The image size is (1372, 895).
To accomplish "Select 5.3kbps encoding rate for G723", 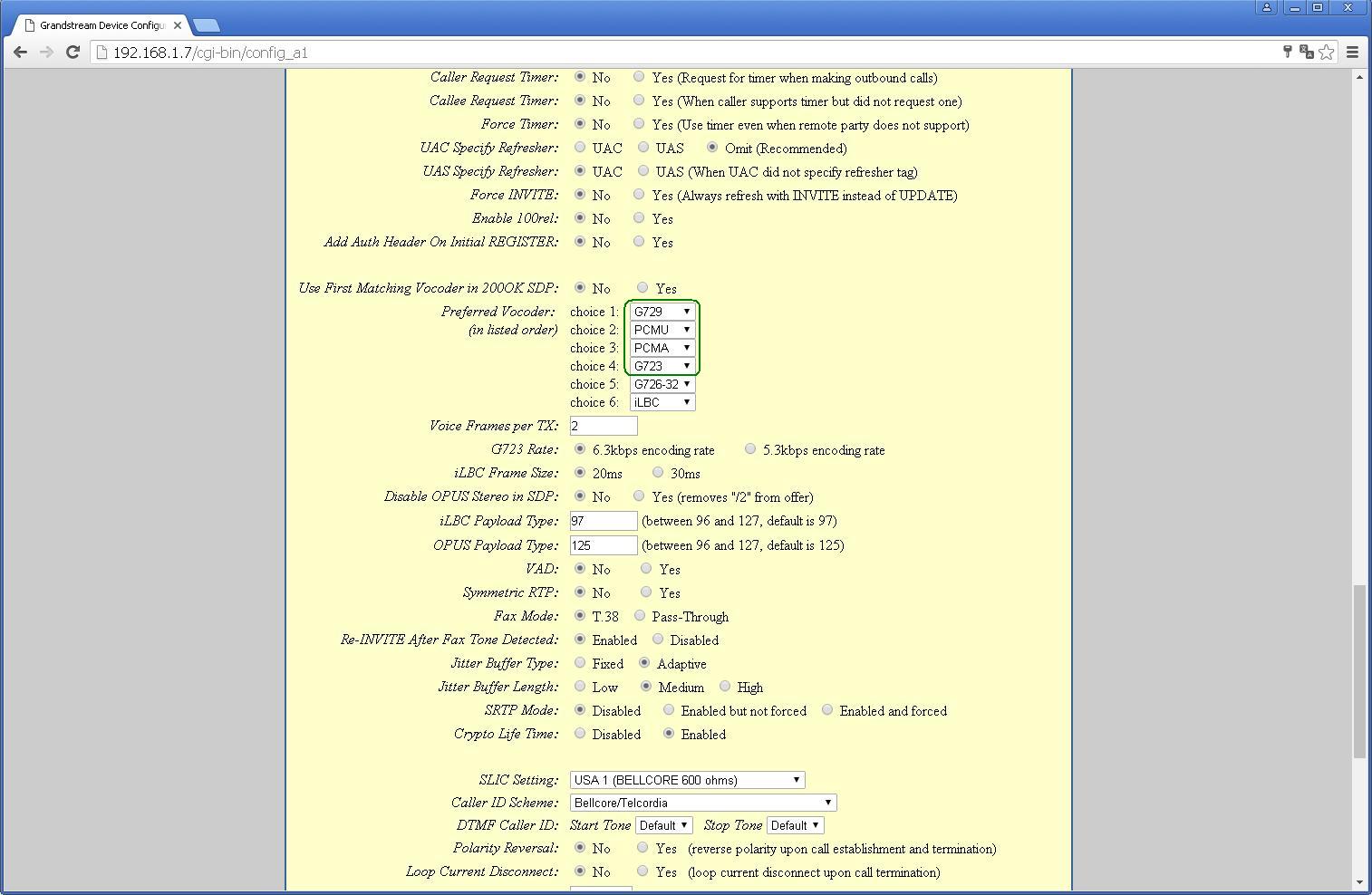I will pos(750,449).
